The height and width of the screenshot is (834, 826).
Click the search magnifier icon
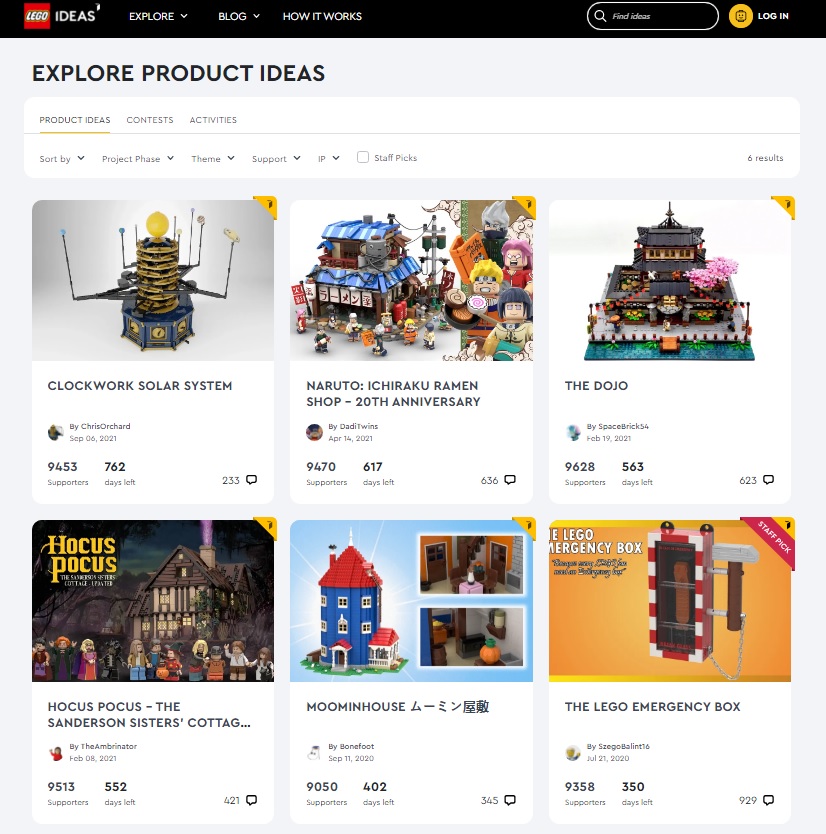coord(600,16)
